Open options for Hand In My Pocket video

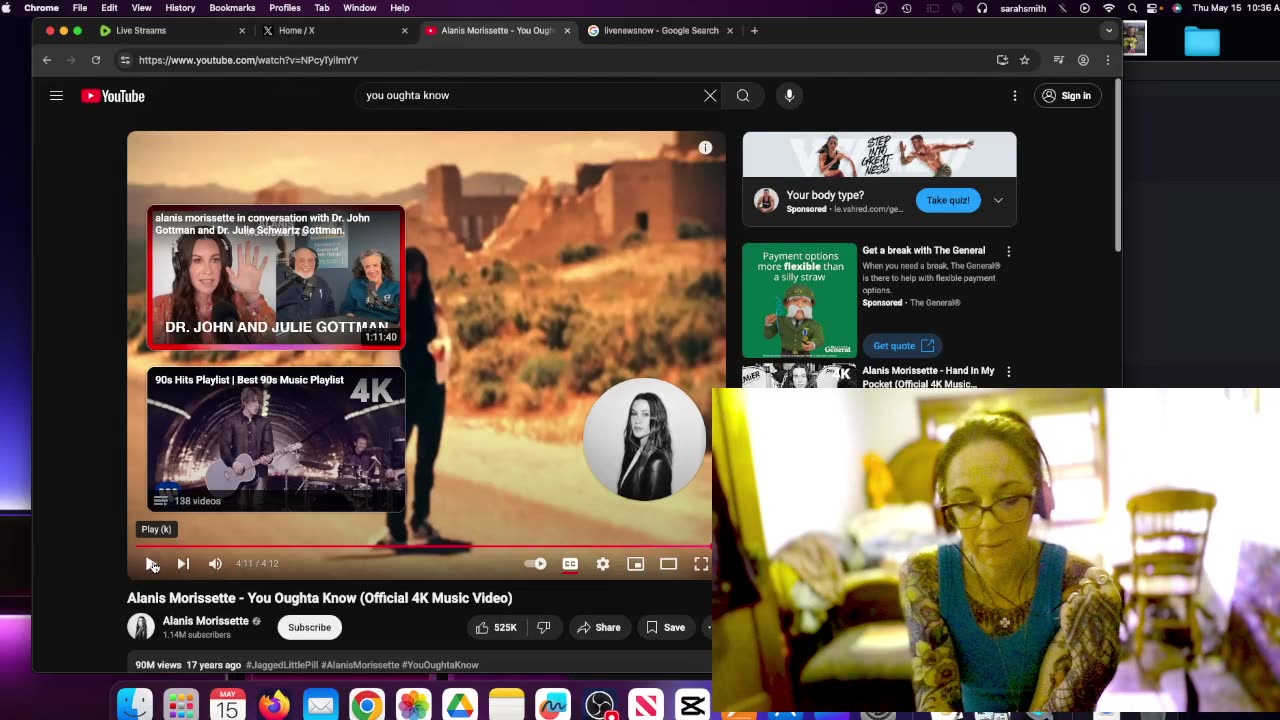(1008, 372)
